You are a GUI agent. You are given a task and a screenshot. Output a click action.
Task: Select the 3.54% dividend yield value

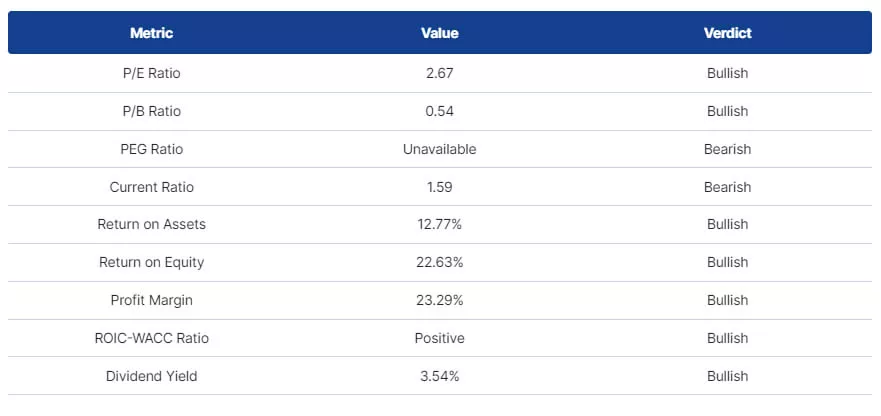(440, 376)
